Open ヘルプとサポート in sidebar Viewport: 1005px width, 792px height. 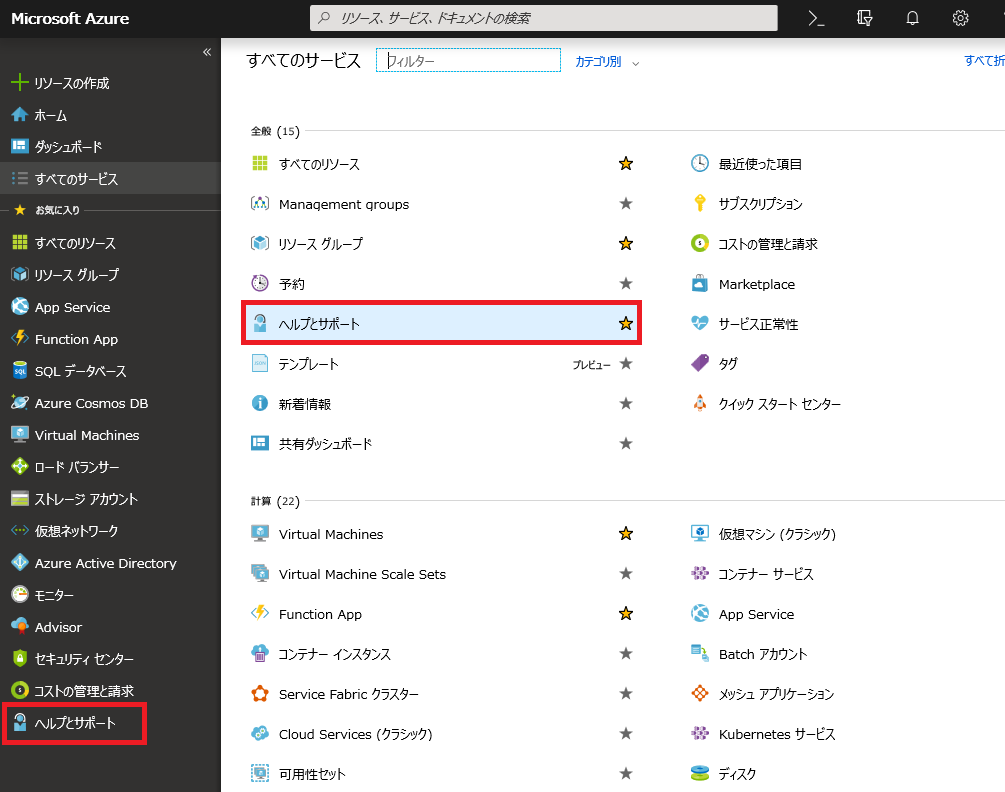click(75, 723)
